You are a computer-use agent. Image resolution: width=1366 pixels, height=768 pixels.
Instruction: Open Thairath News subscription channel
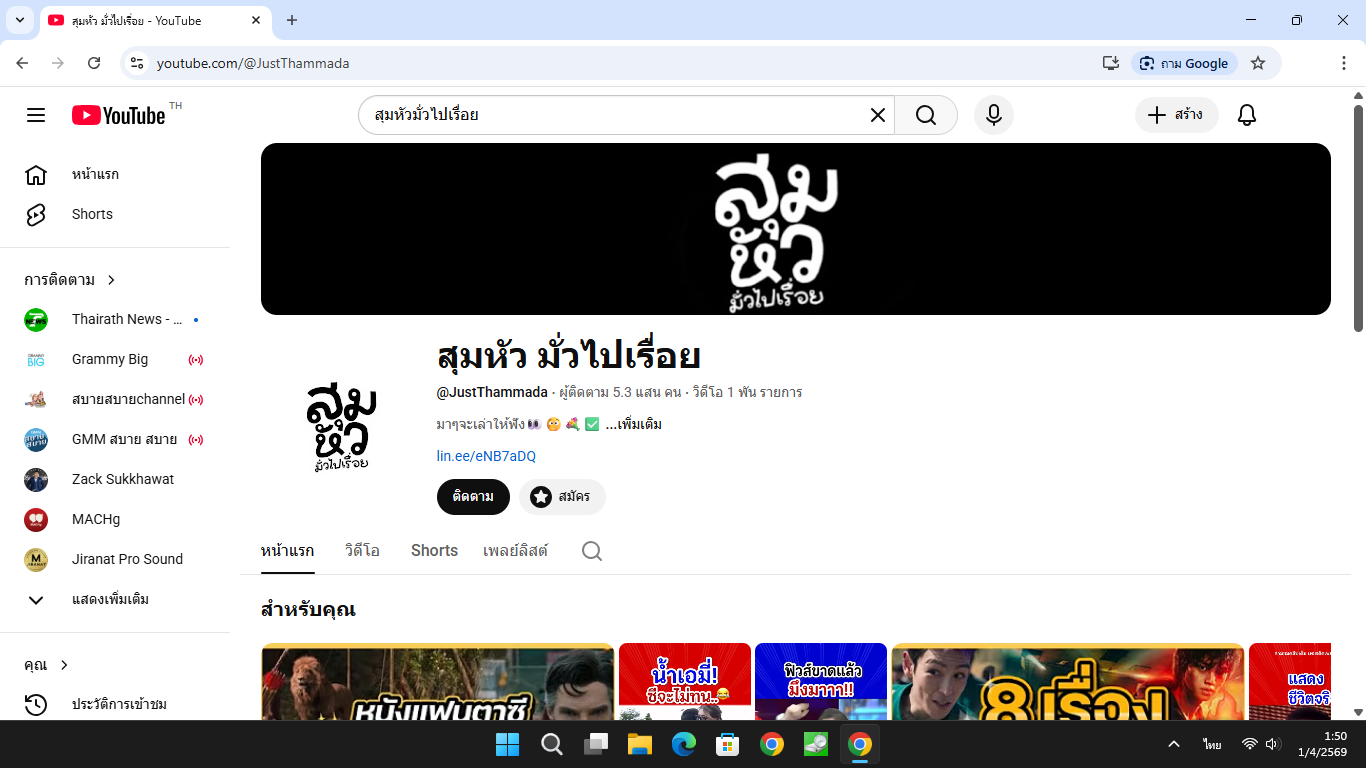(115, 320)
